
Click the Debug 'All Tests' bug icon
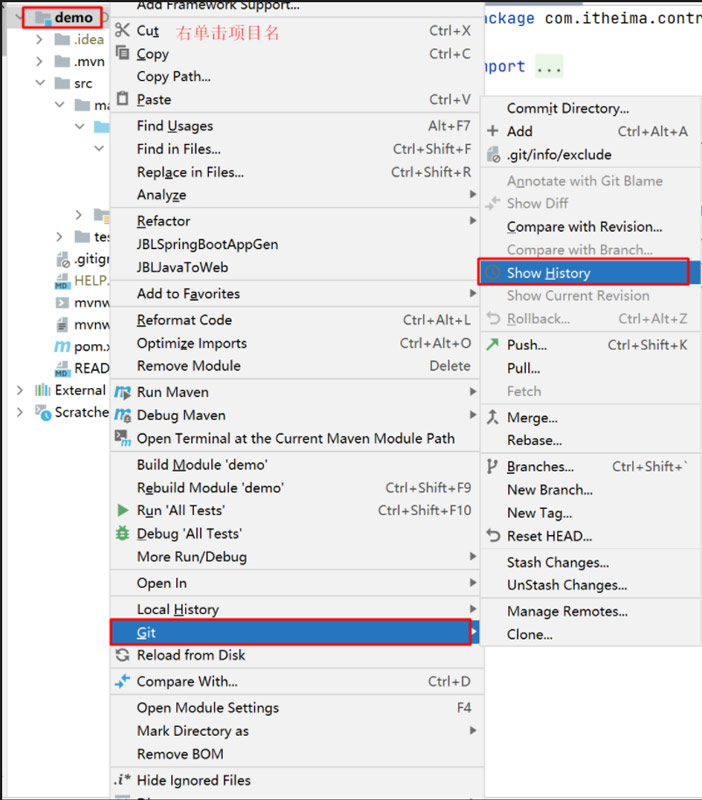122,533
